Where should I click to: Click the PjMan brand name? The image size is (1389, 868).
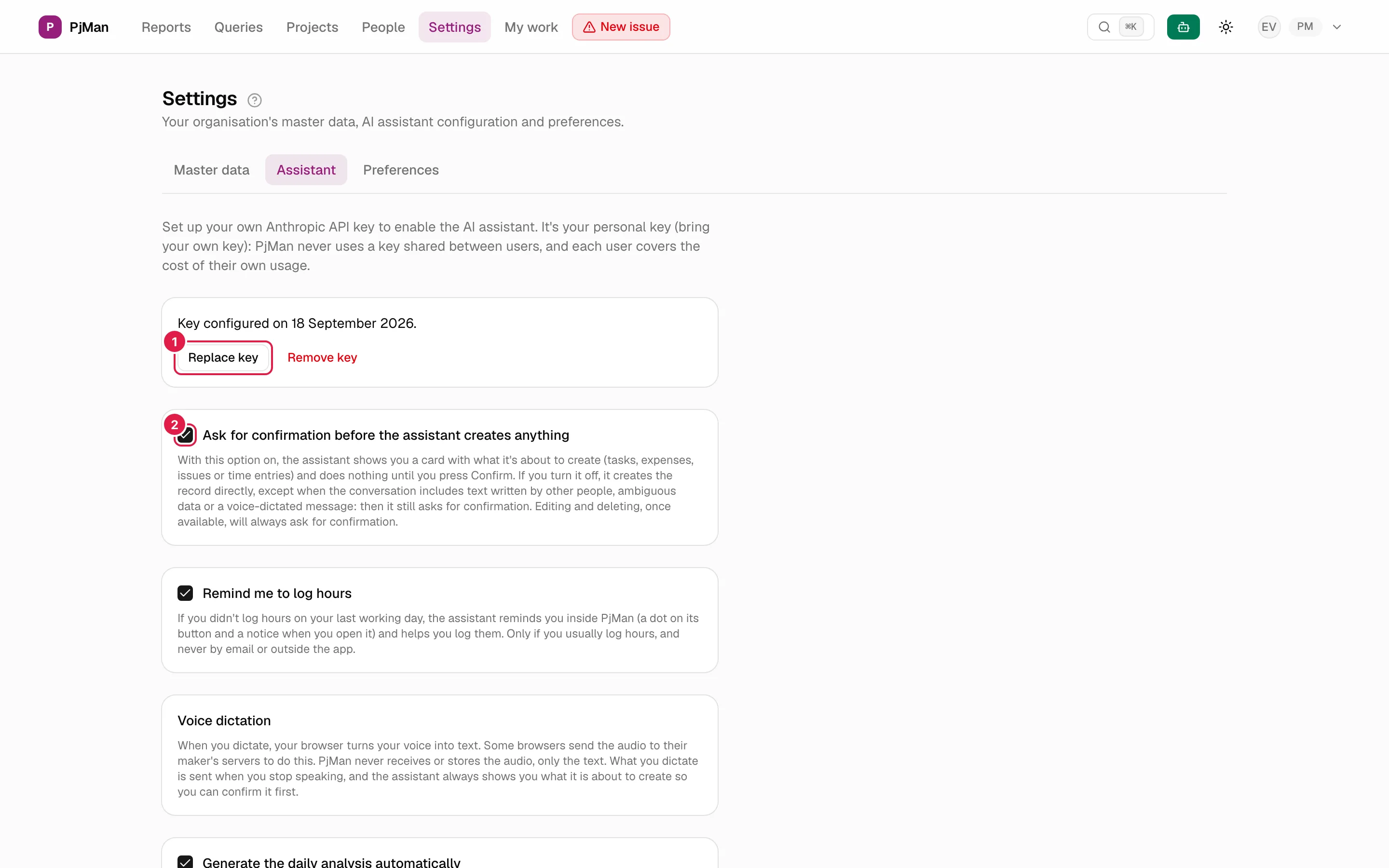click(x=89, y=27)
